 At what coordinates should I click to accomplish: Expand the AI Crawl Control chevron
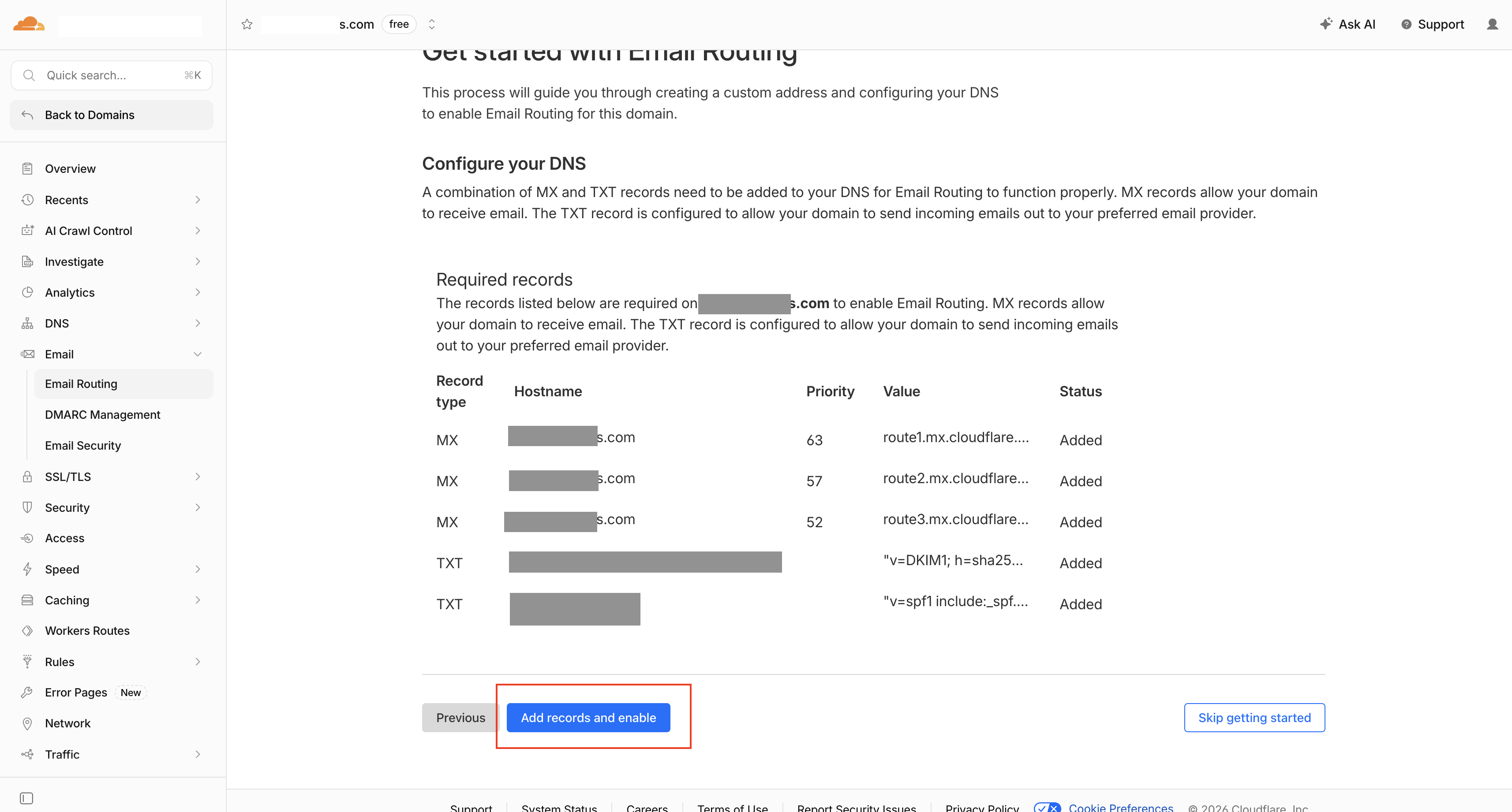pos(198,231)
